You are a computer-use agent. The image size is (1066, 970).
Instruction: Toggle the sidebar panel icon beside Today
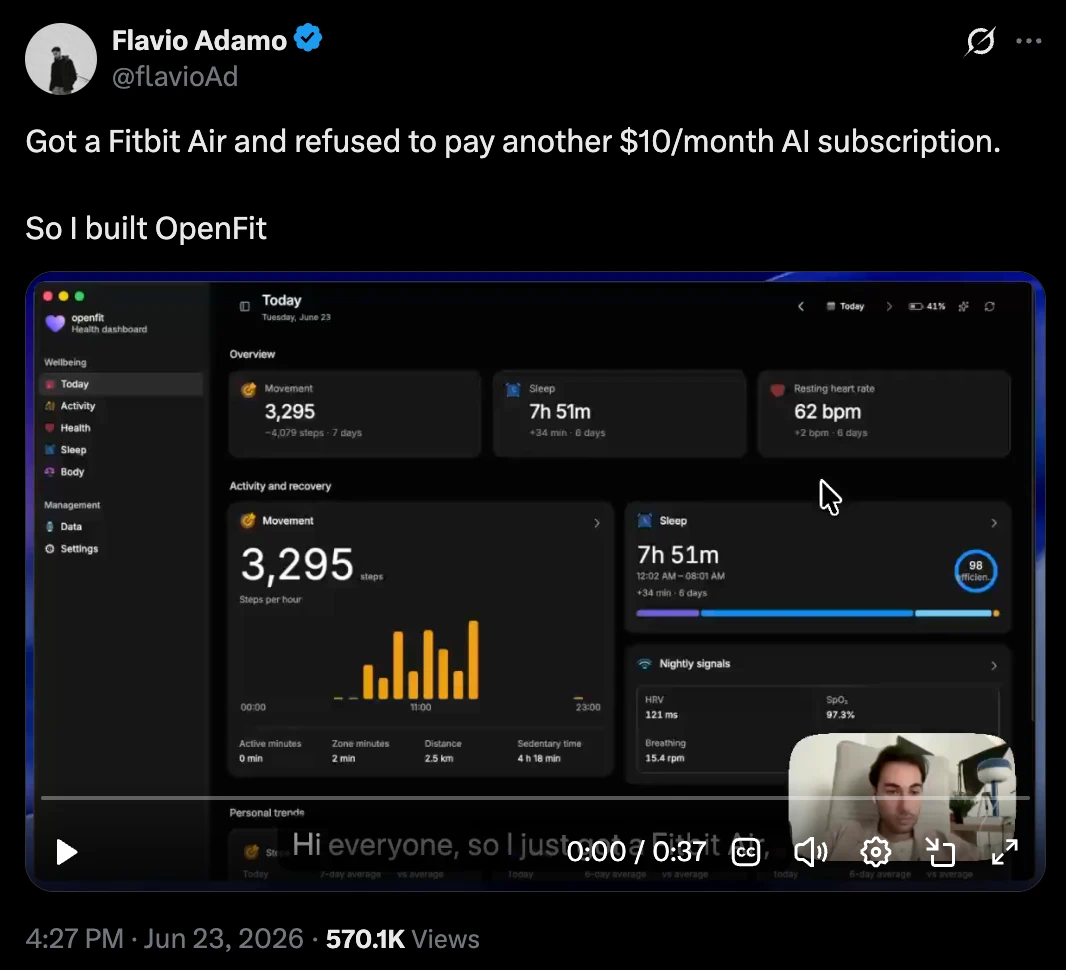tap(245, 307)
